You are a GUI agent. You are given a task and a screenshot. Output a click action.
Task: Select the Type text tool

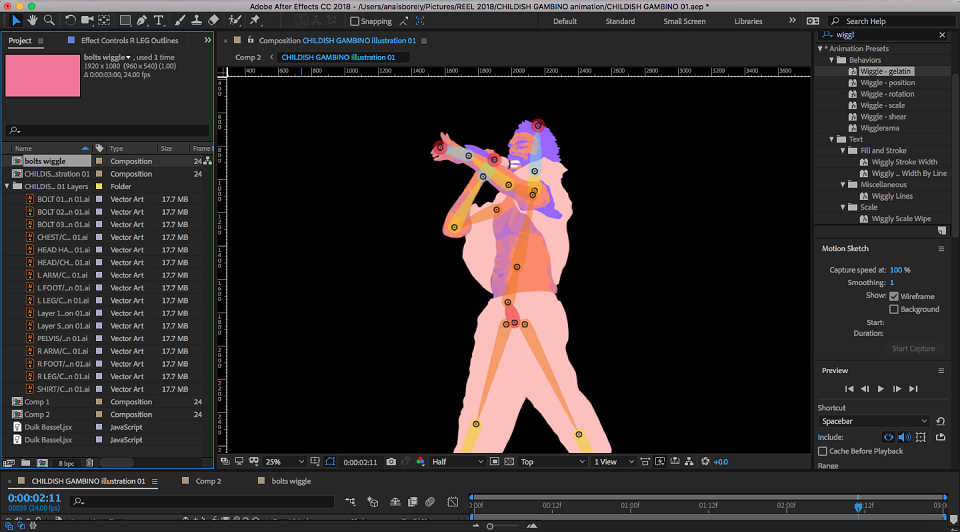tap(159, 21)
